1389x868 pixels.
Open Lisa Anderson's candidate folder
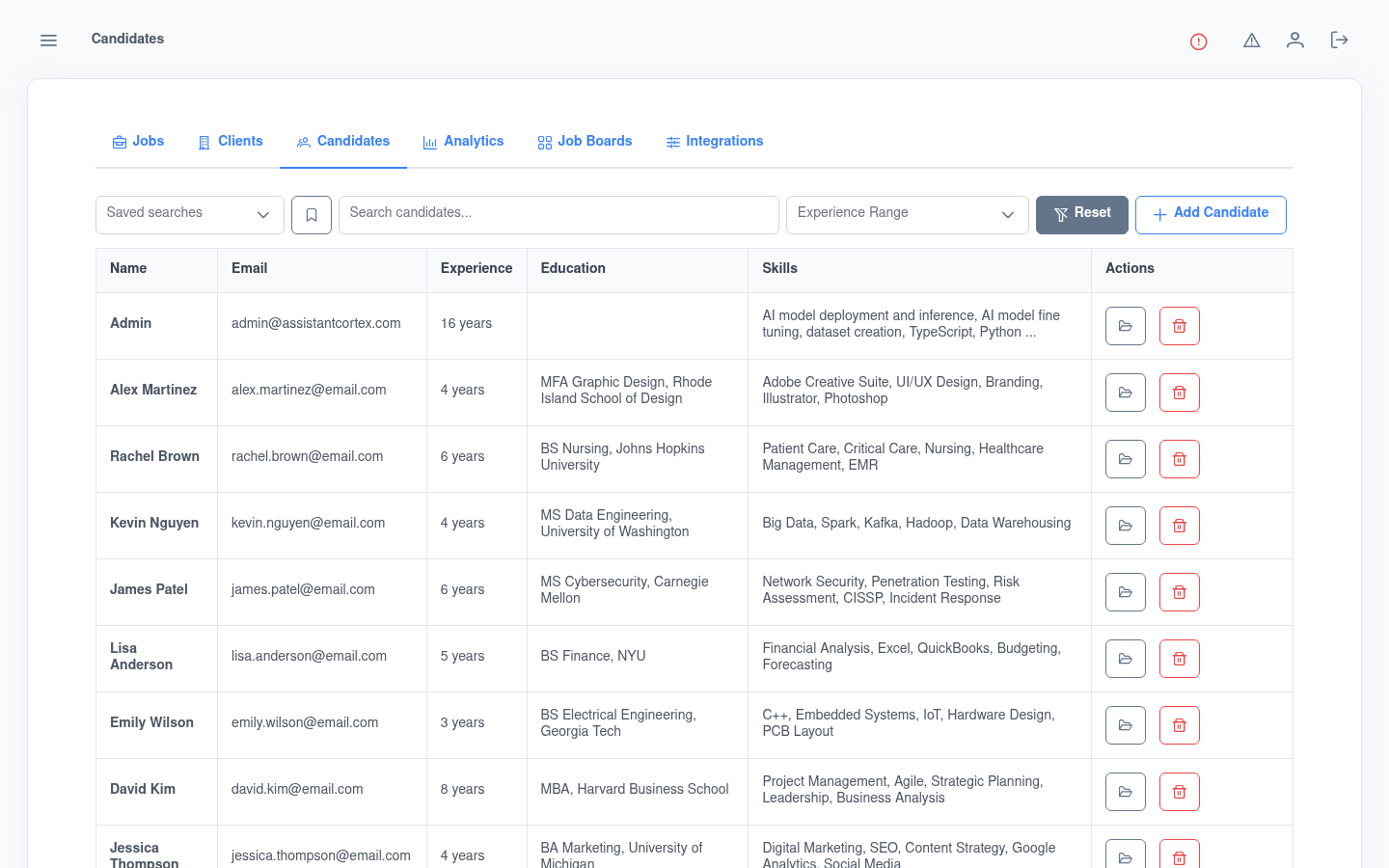click(1126, 659)
